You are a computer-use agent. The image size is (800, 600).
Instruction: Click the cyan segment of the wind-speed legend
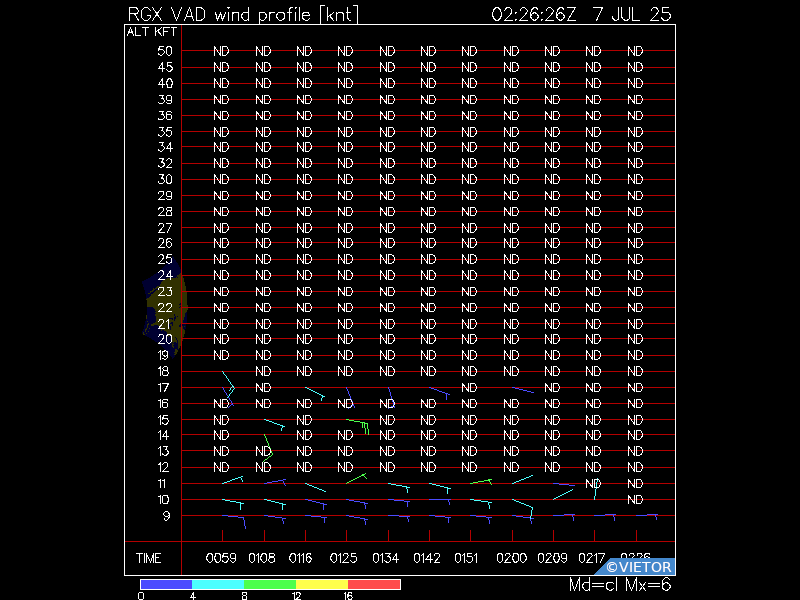click(218, 584)
